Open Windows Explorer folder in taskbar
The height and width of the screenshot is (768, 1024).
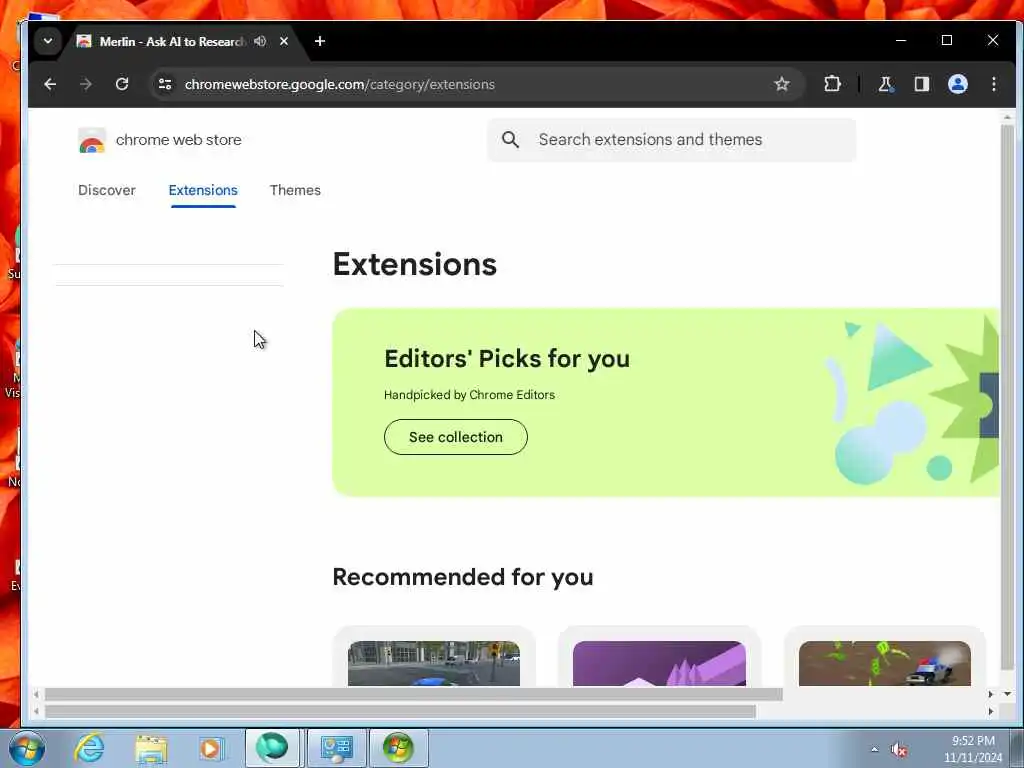151,749
